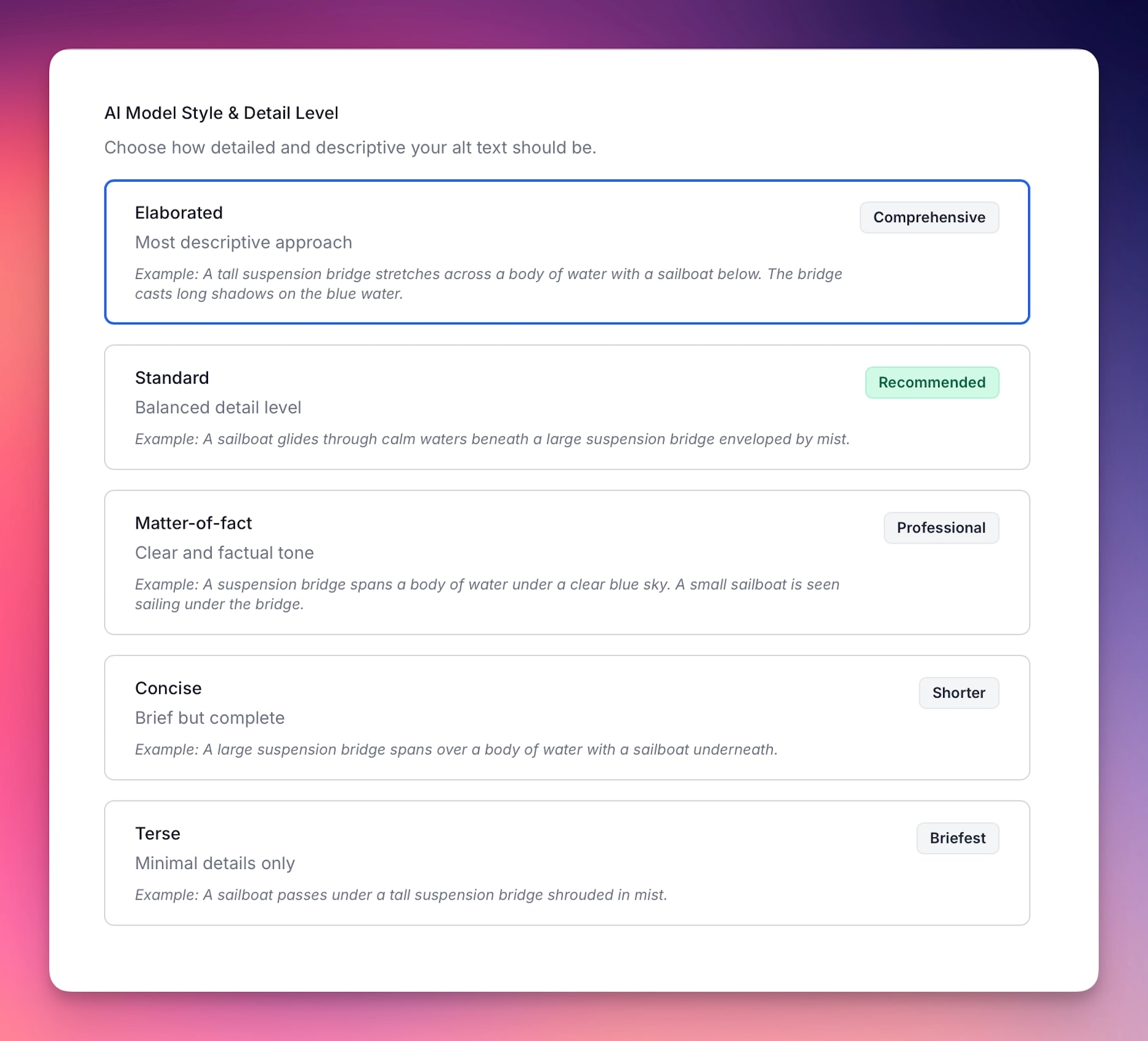Click the 'Minimal details only' text
The width and height of the screenshot is (1148, 1041).
(x=215, y=863)
